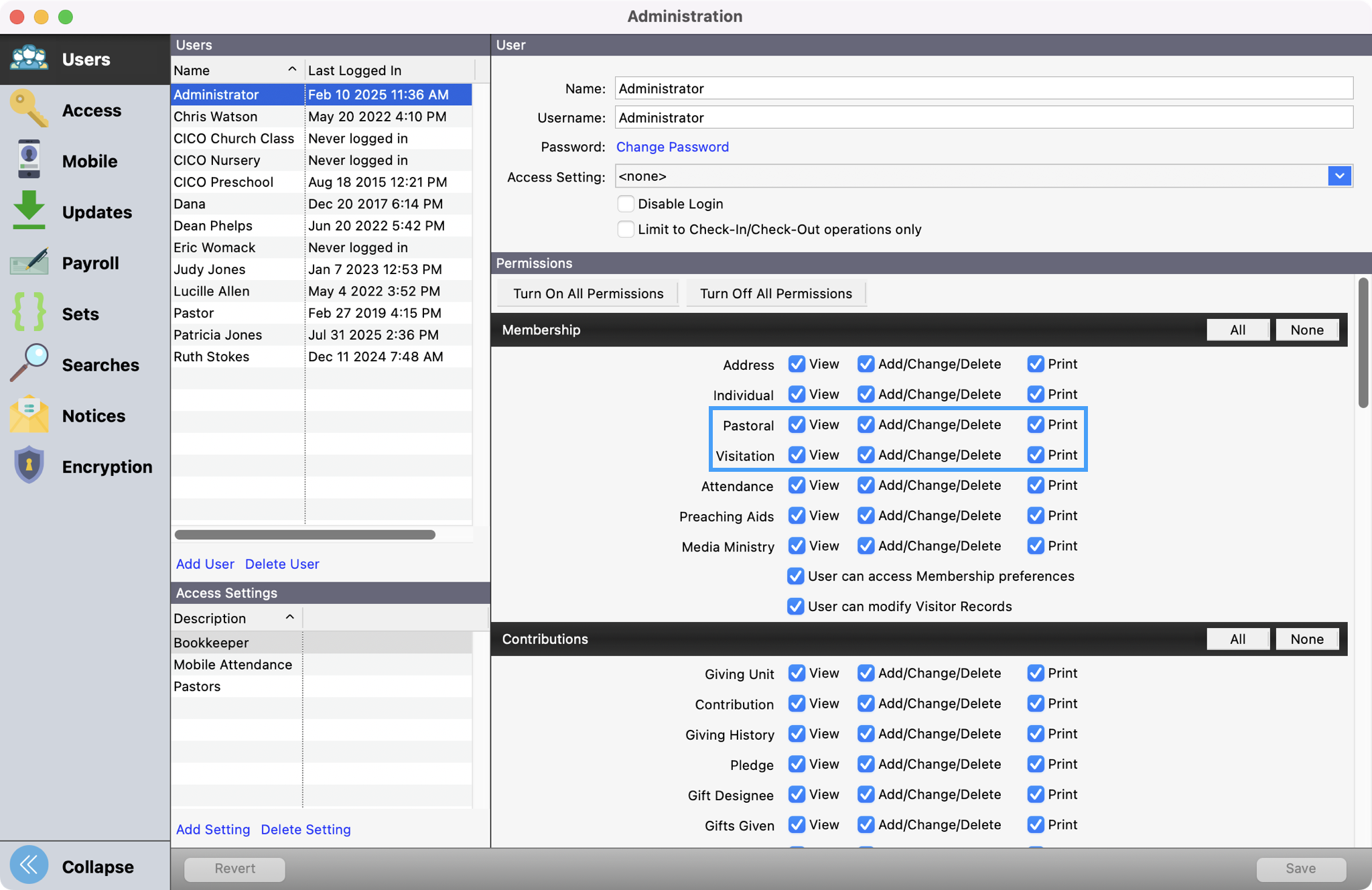The image size is (1372, 890).
Task: Open Access settings via the key icon
Action: pos(27,109)
